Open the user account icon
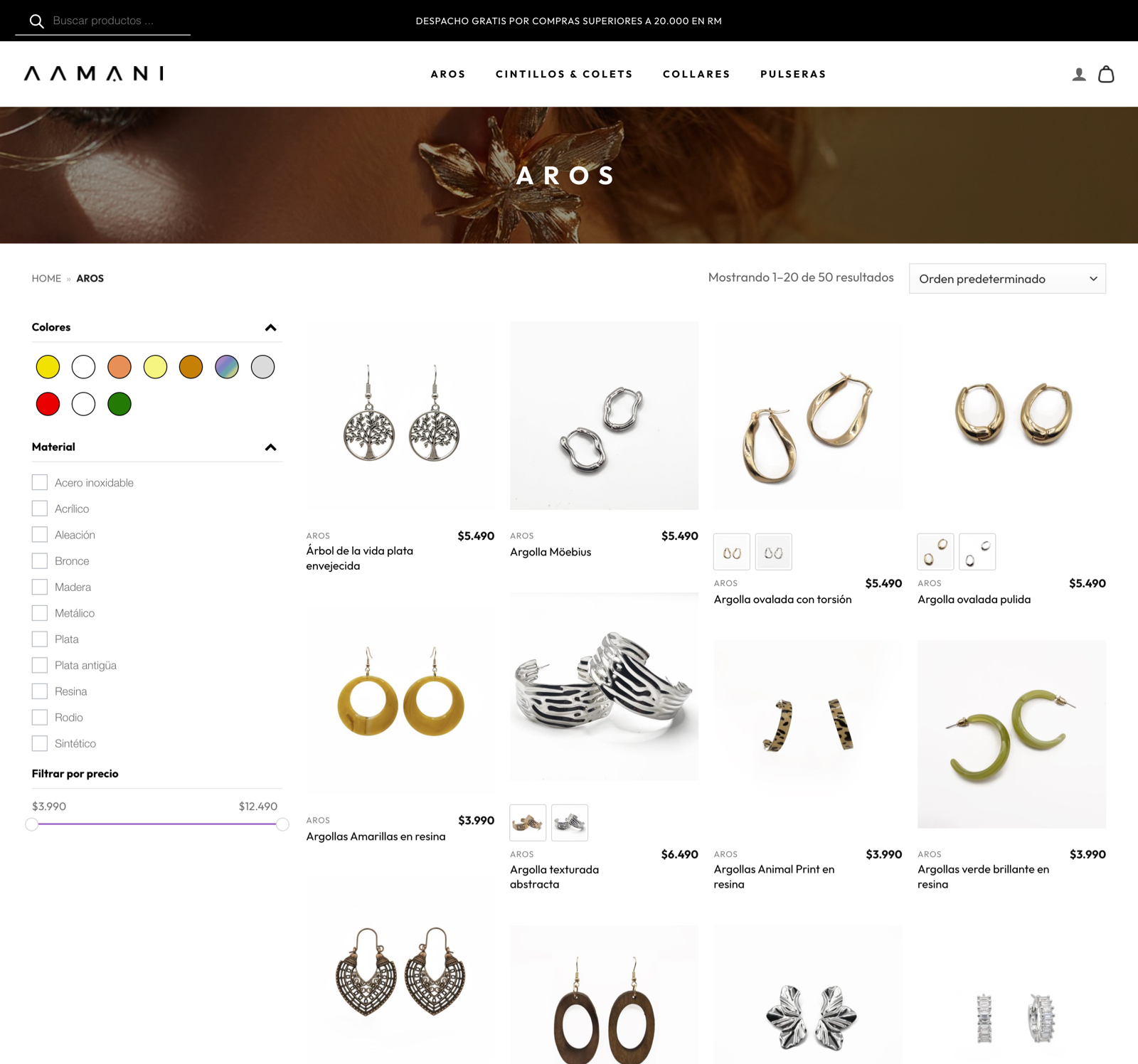 1079,74
